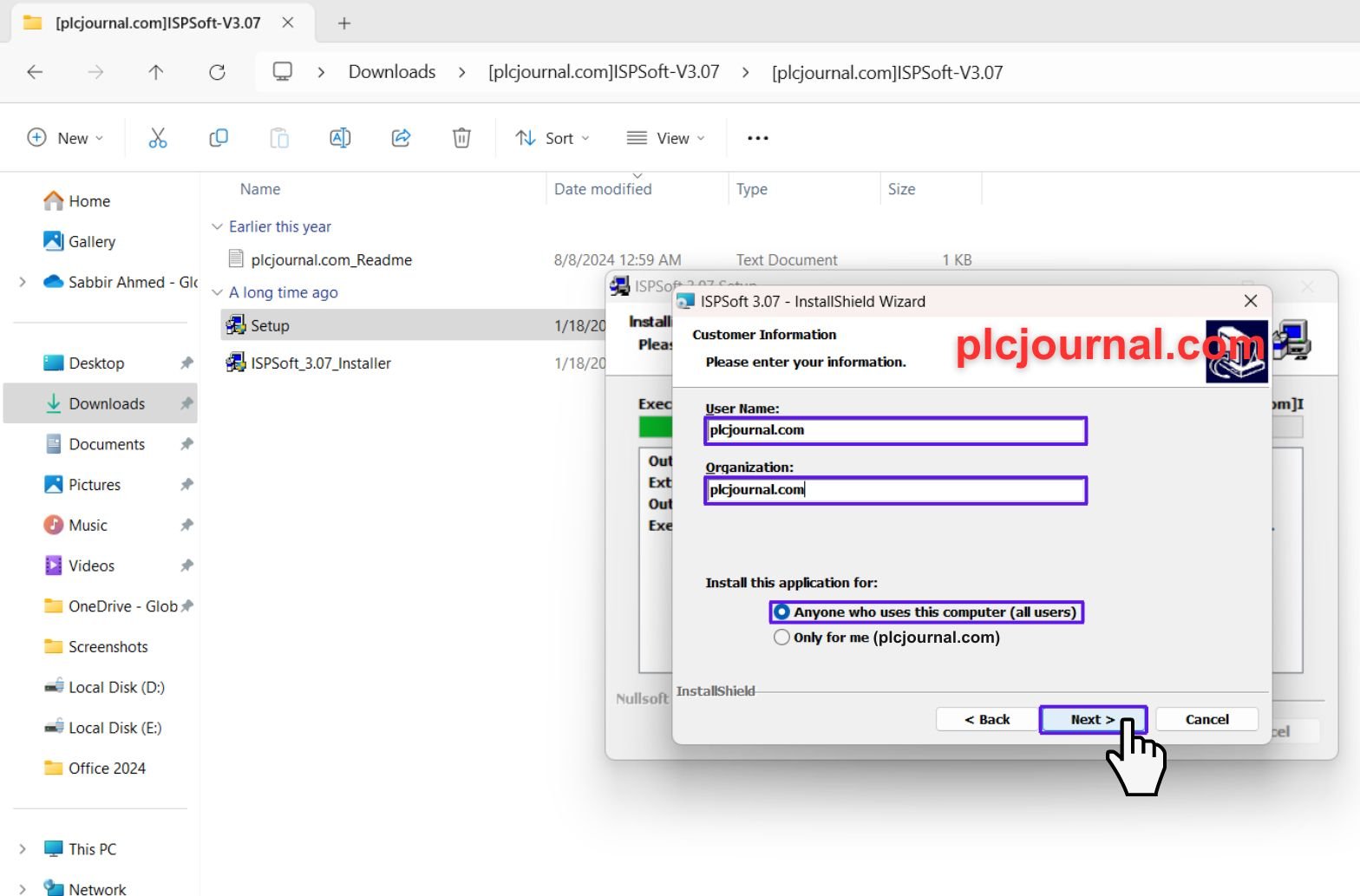Image resolution: width=1360 pixels, height=896 pixels.
Task: Click Downloads in the address breadcrumb
Action: pos(392,72)
